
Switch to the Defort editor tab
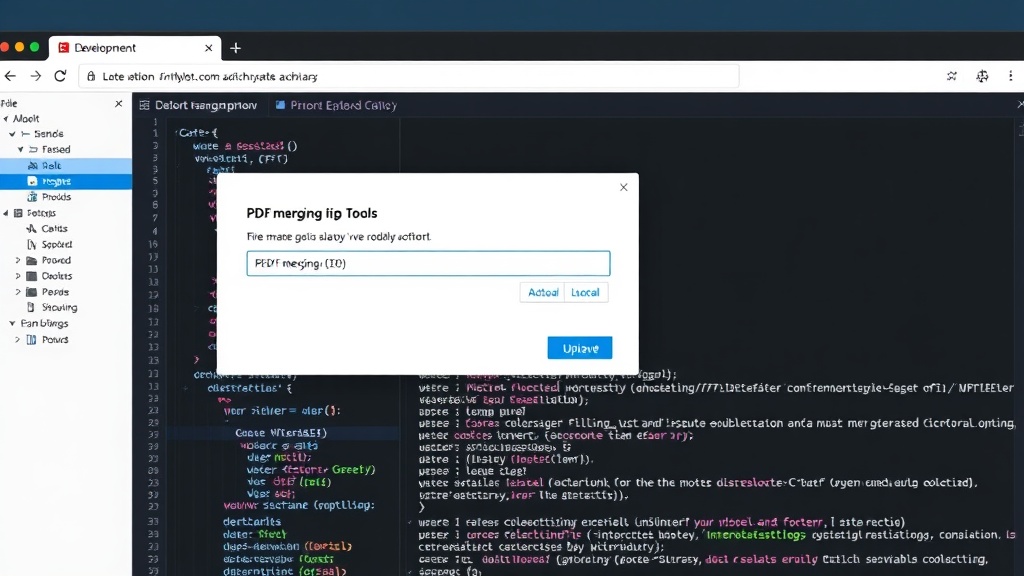point(199,105)
